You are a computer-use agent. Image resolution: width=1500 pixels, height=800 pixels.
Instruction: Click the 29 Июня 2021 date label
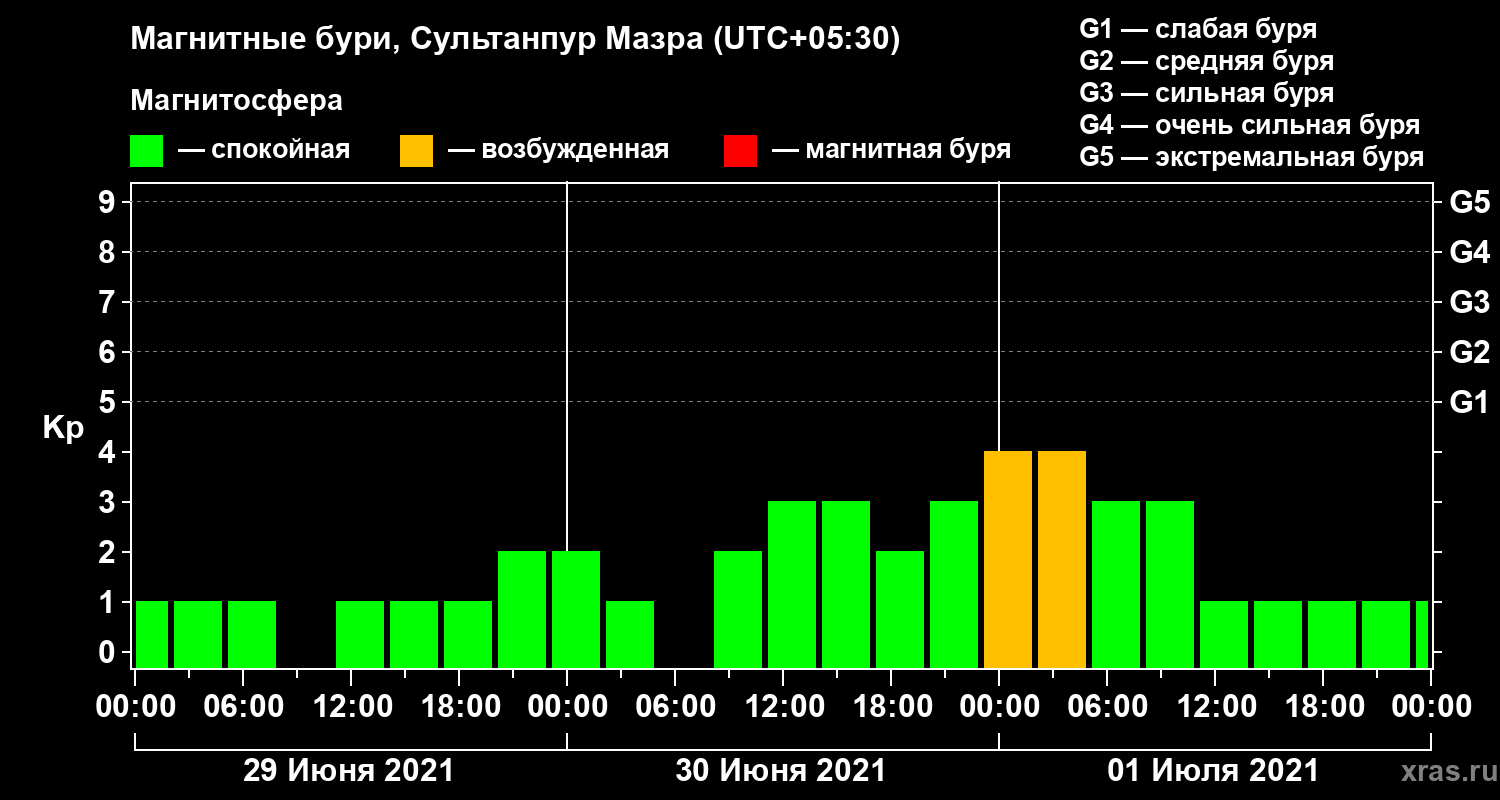click(x=349, y=771)
